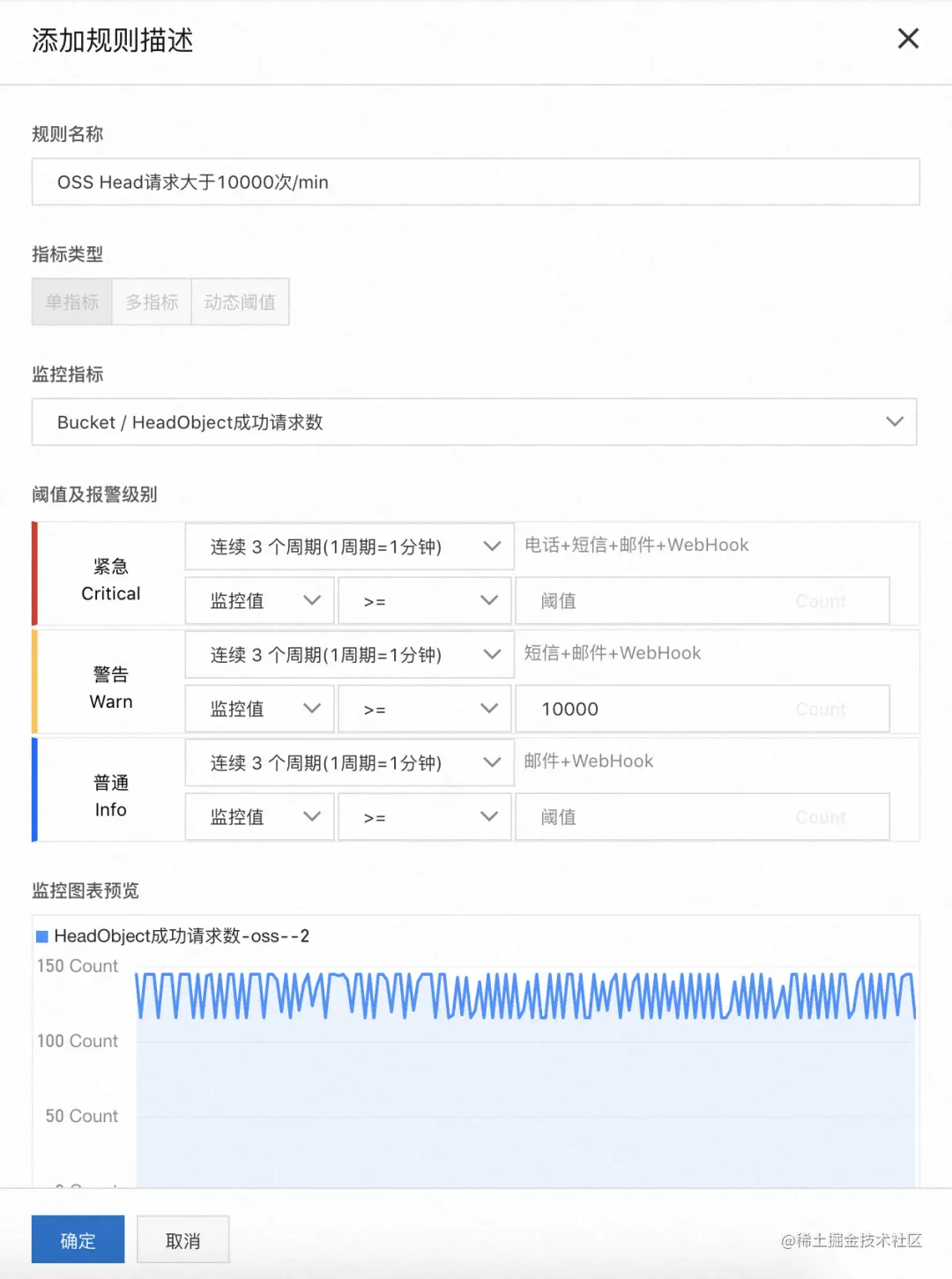
Task: Close the 添加规则描述 dialog with X
Action: 908,39
